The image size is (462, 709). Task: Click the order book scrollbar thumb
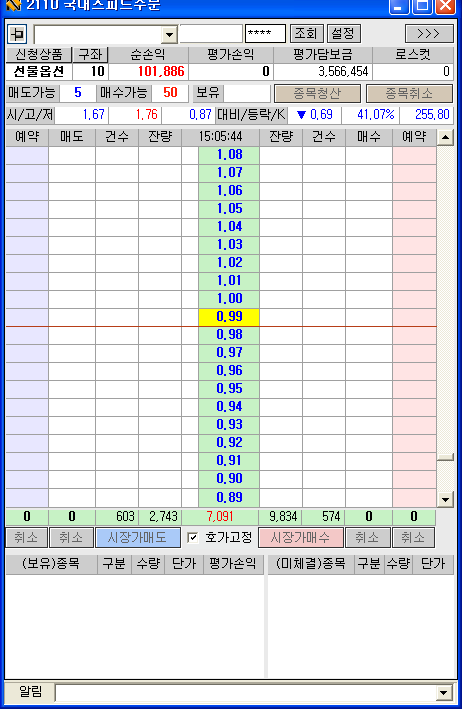[445, 457]
